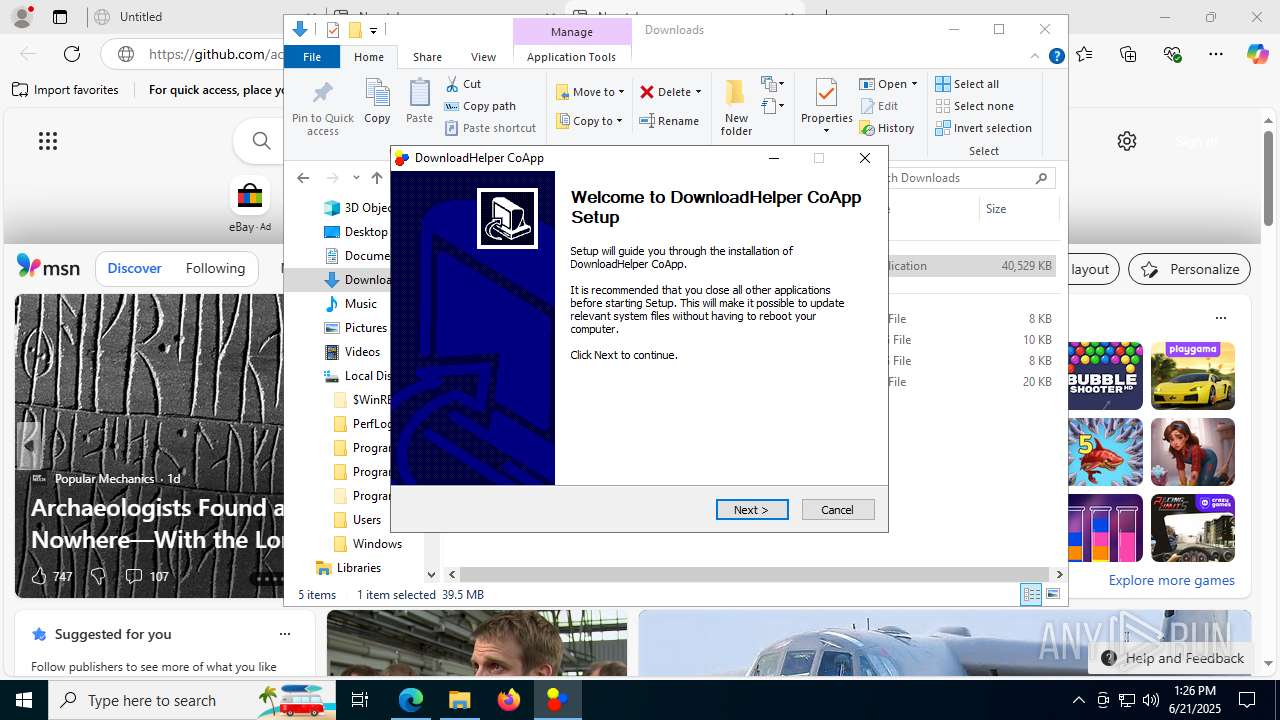Select Libraries in navigation pane
This screenshot has height=720, width=1280.
point(349,568)
